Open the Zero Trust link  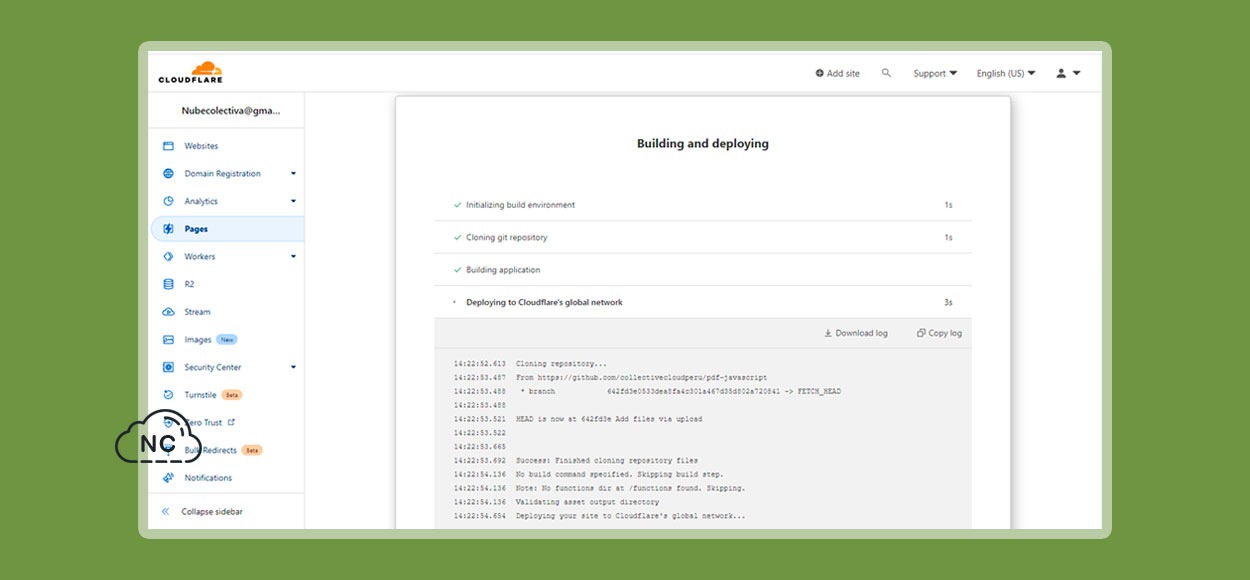click(209, 422)
